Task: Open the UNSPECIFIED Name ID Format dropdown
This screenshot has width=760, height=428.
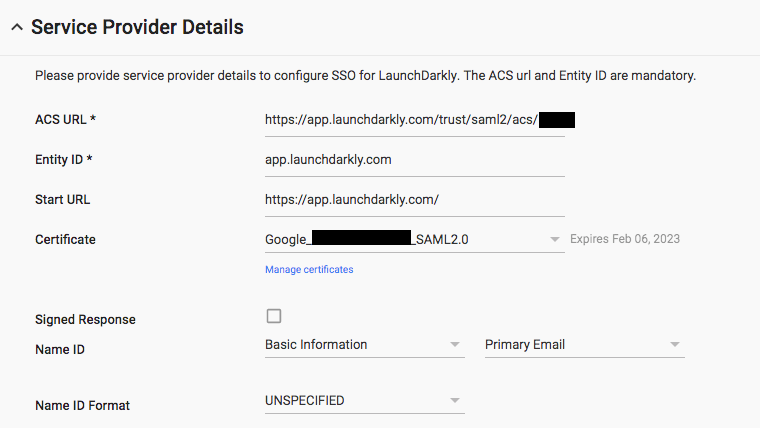Action: [355, 401]
